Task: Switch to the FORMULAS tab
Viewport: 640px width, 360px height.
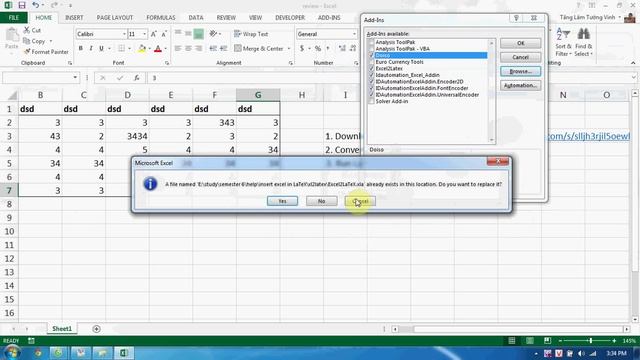Action: click(161, 18)
